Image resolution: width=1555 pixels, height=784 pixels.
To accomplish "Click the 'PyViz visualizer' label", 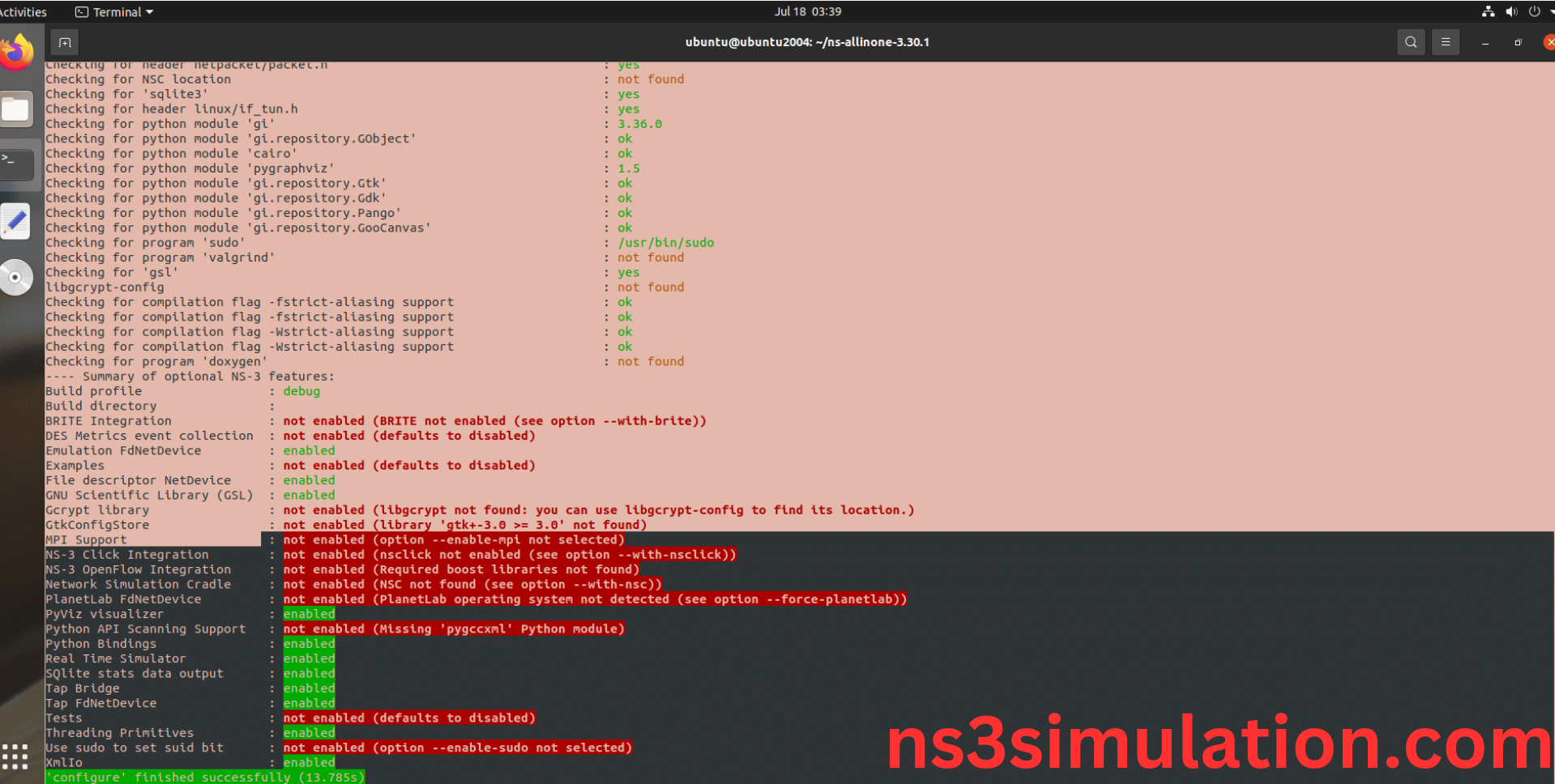I will [105, 614].
